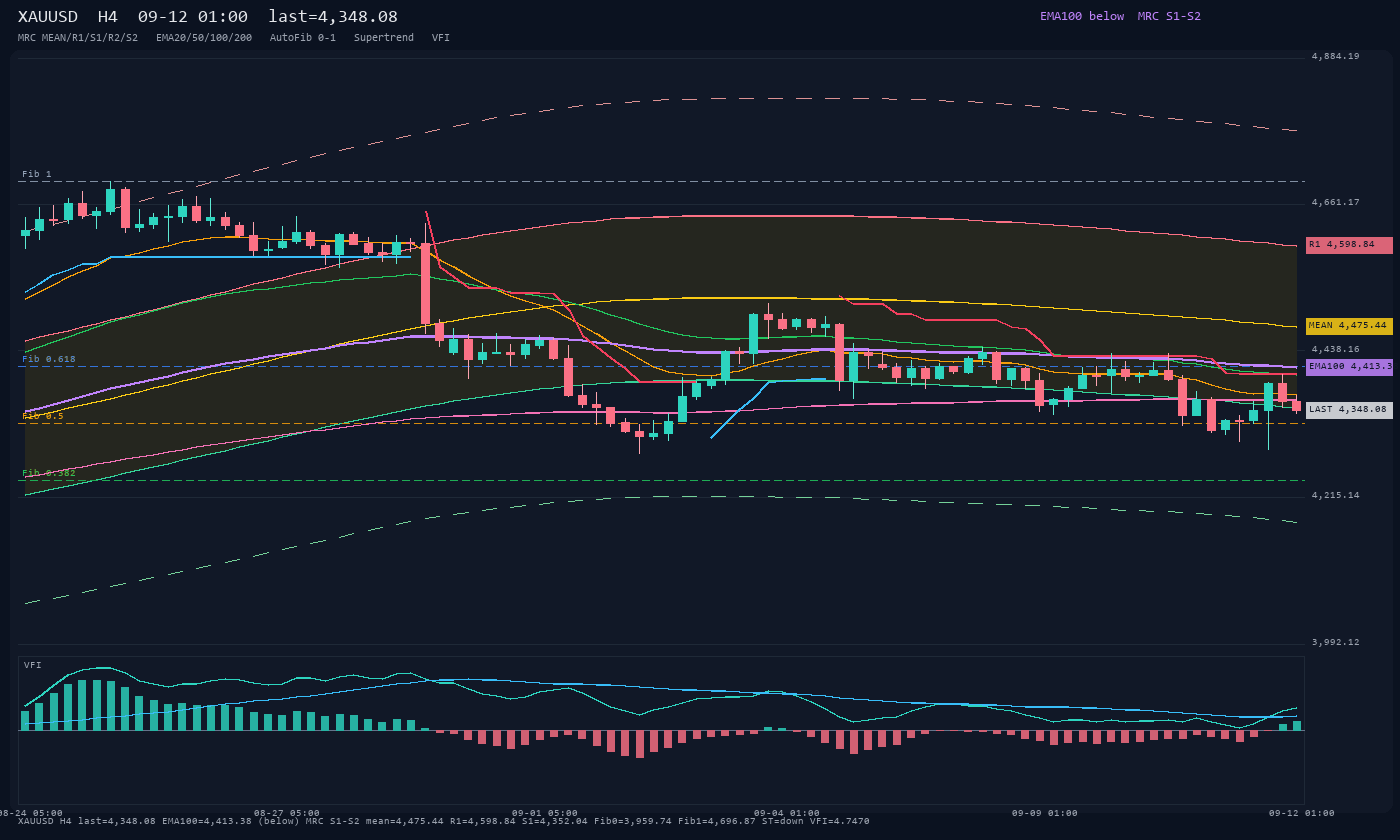The height and width of the screenshot is (840, 1400).
Task: Select the 'Supertrend' indicator legend
Action: (384, 38)
